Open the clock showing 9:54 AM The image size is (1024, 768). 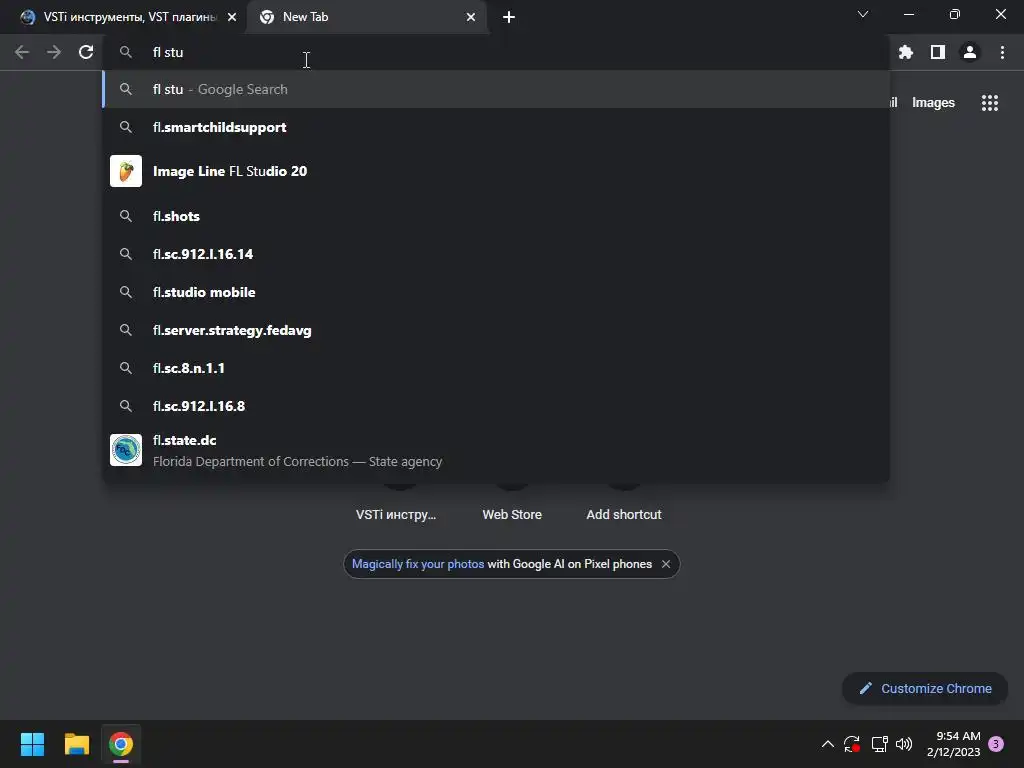[x=953, y=744]
